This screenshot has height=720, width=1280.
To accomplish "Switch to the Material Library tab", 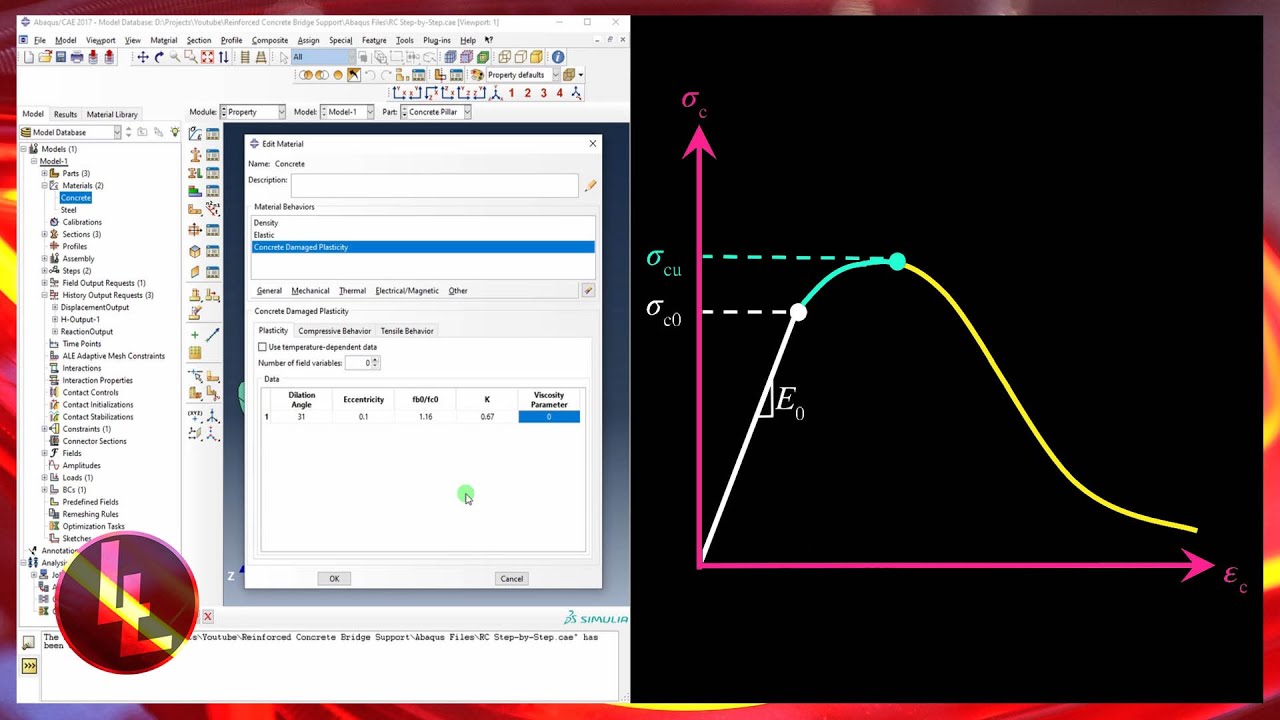I will [112, 114].
